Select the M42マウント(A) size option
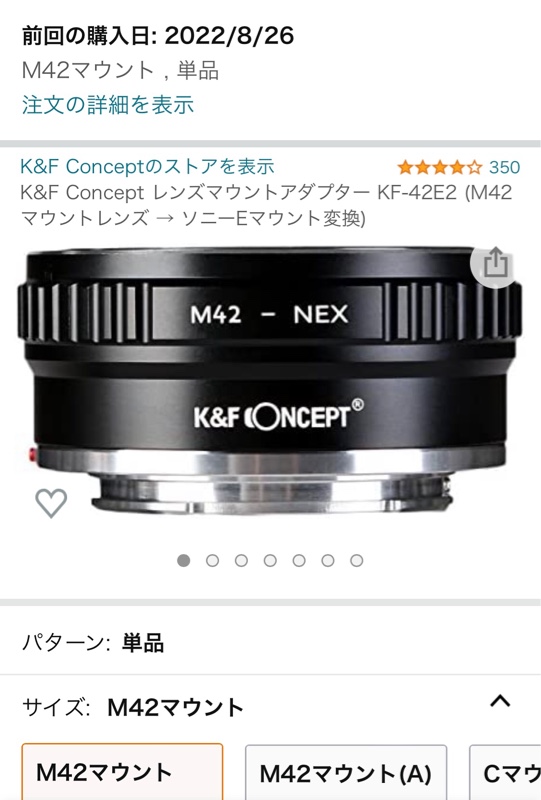This screenshot has height=800, width=541. coord(346,772)
